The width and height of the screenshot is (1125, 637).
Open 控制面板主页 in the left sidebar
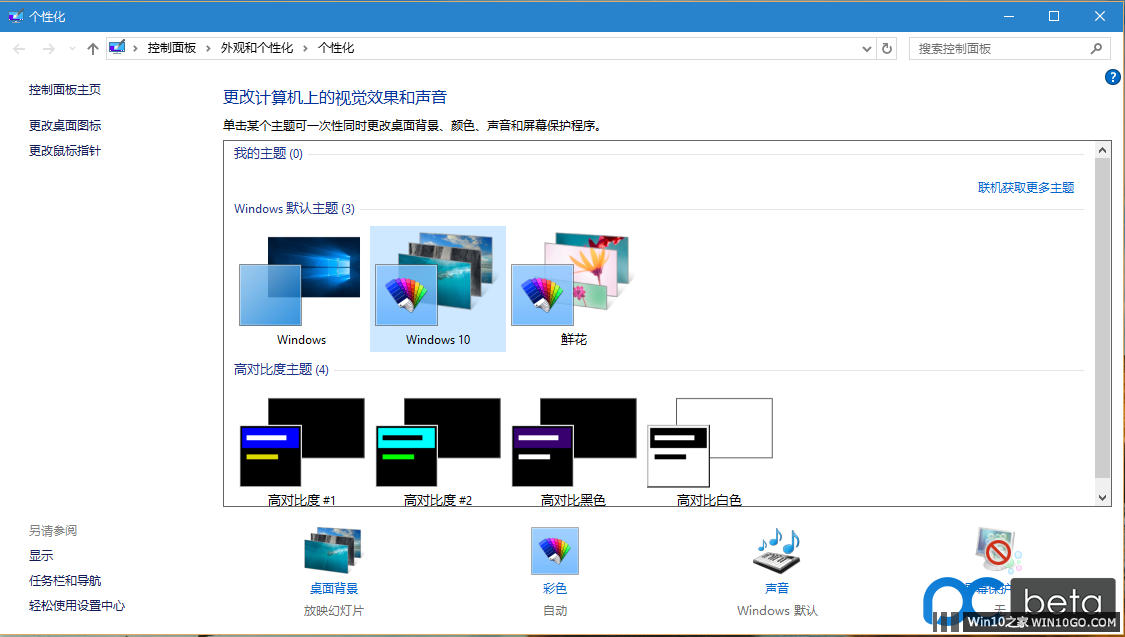65,90
